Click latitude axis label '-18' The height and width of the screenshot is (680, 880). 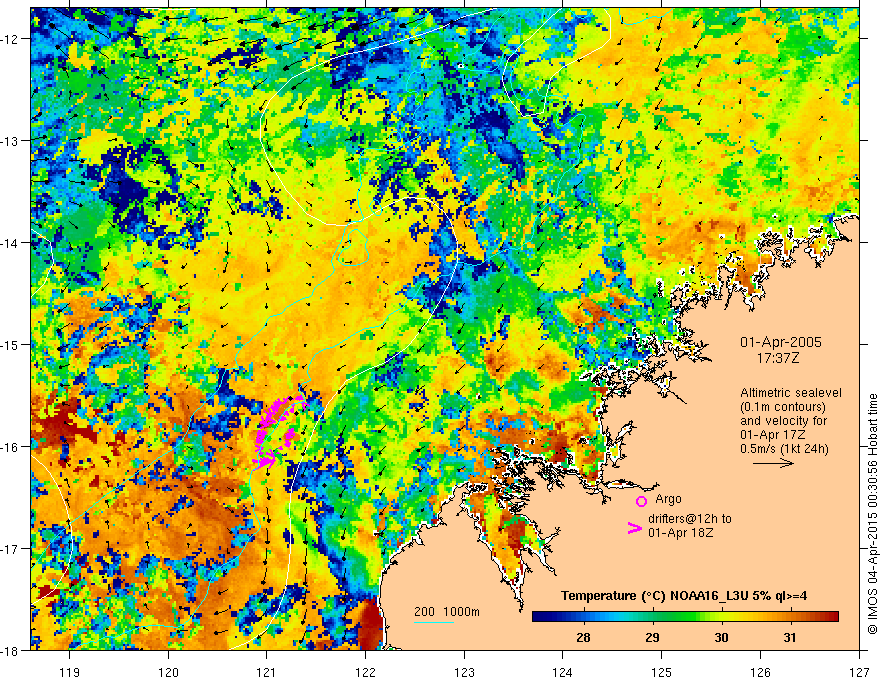[11, 650]
